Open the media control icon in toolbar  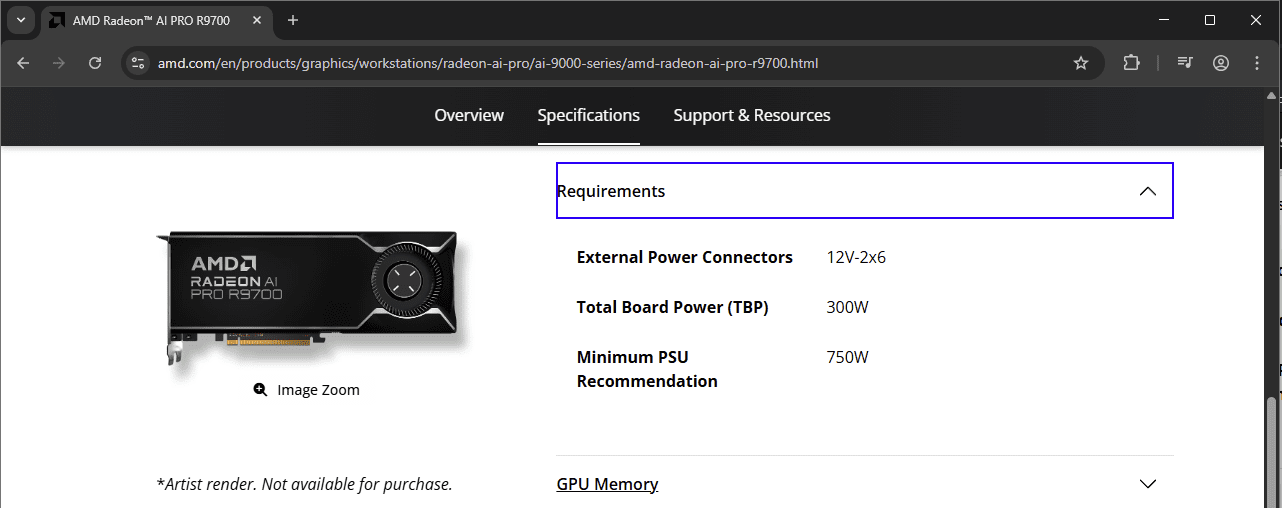click(x=1185, y=63)
